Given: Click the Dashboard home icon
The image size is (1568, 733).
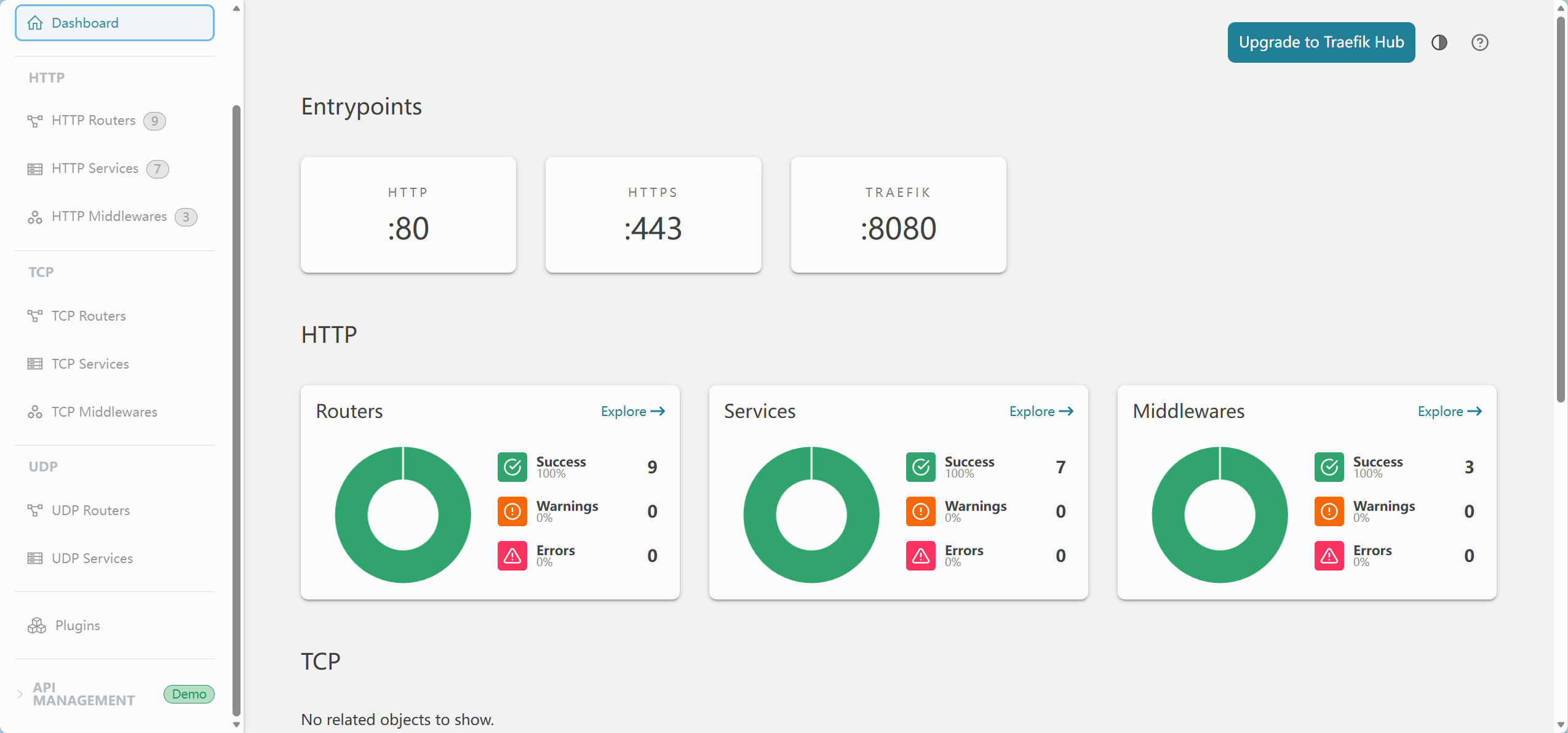Looking at the screenshot, I should 35,23.
